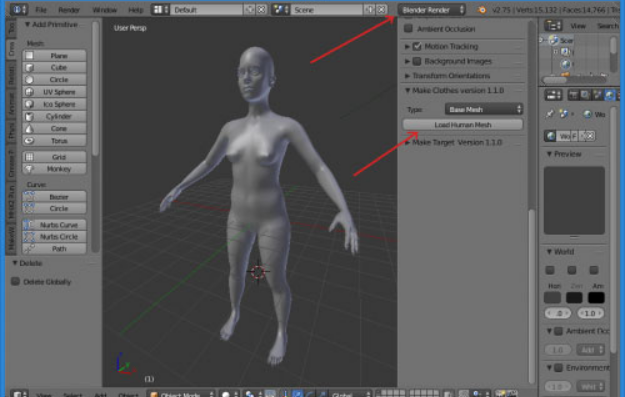Image resolution: width=625 pixels, height=397 pixels.
Task: Disable the Motion Tracking checkbox
Action: click(x=417, y=46)
